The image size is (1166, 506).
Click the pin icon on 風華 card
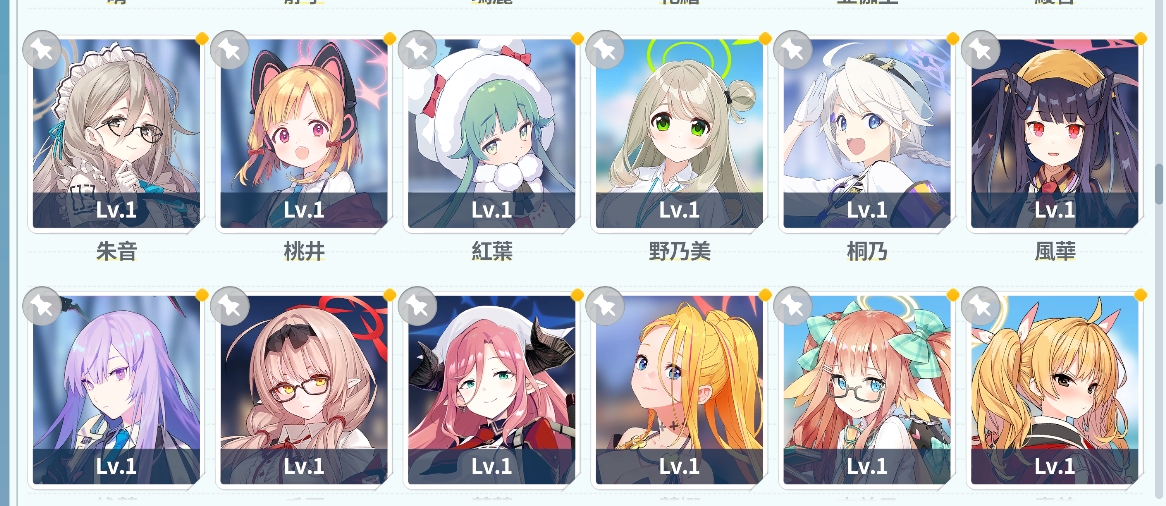click(980, 50)
